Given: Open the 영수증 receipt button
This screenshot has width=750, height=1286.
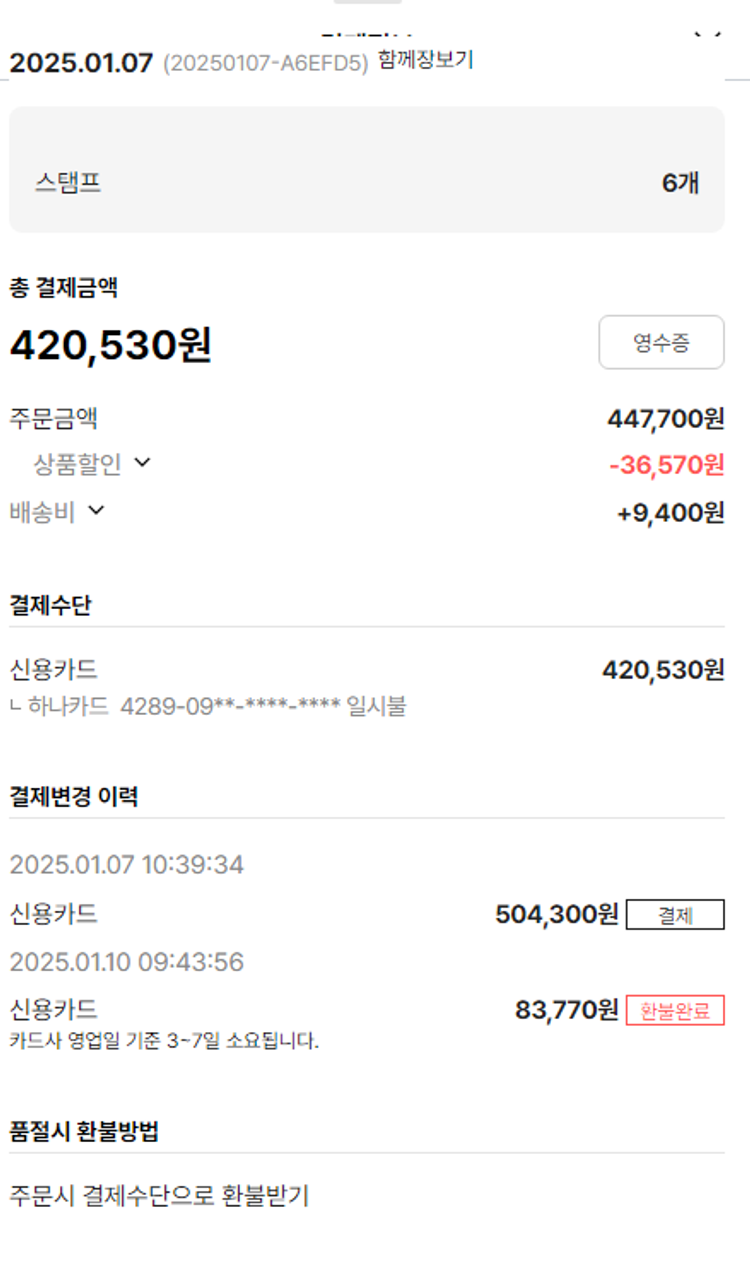Looking at the screenshot, I should point(661,343).
